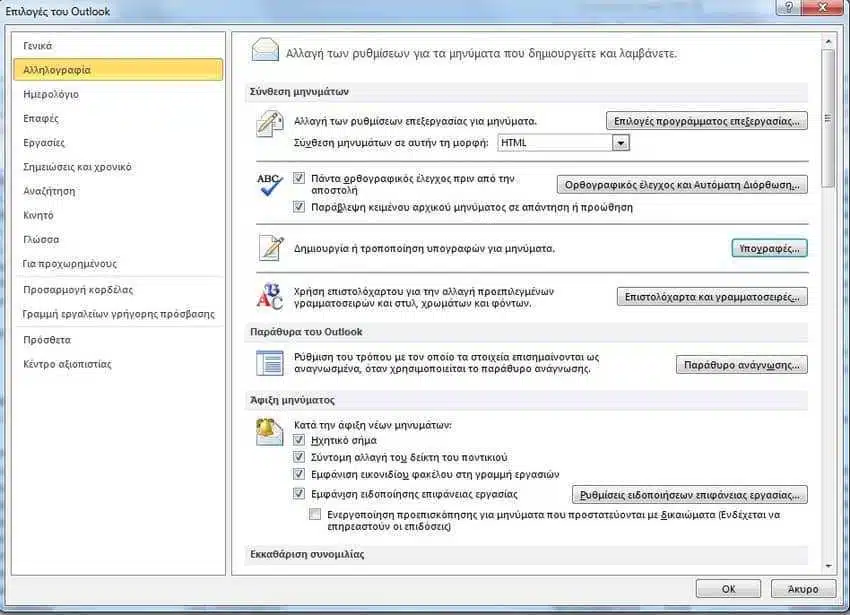
Task: Click the signature pen icon
Action: pos(271,248)
